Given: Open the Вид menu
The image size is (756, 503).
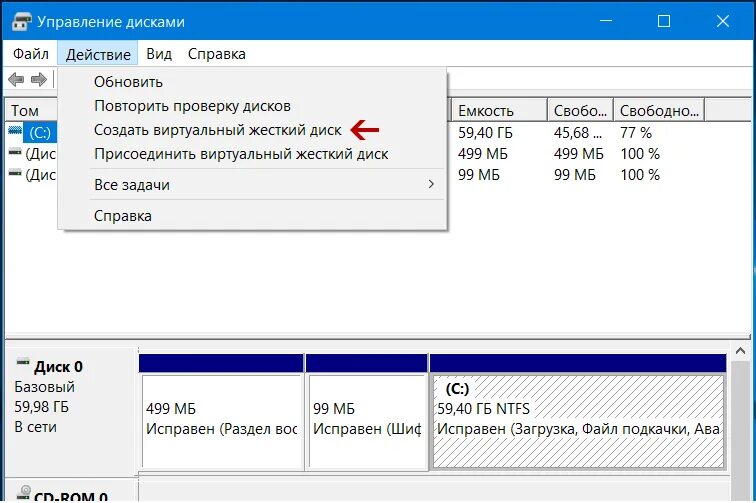Looking at the screenshot, I should [x=159, y=54].
